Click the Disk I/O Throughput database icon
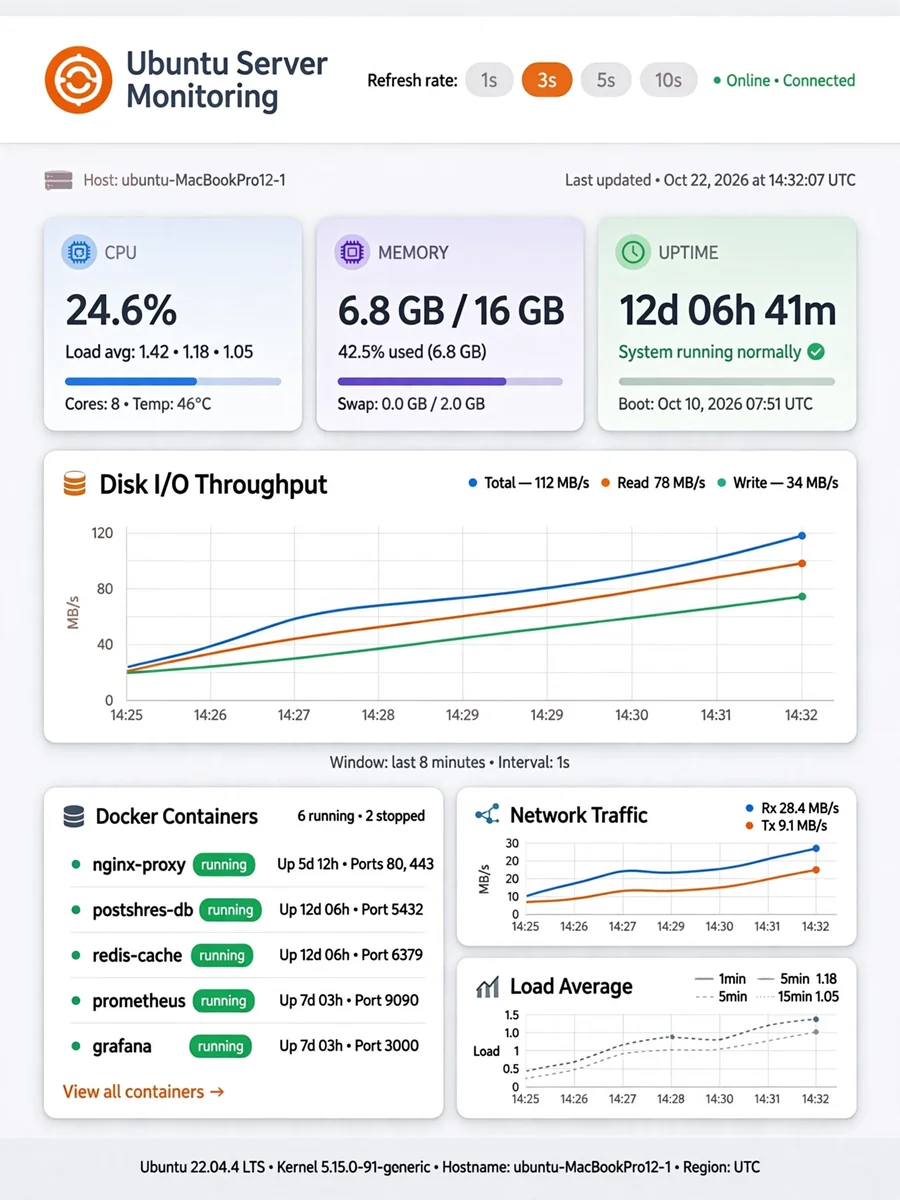The width and height of the screenshot is (900, 1200). pyautogui.click(x=74, y=486)
